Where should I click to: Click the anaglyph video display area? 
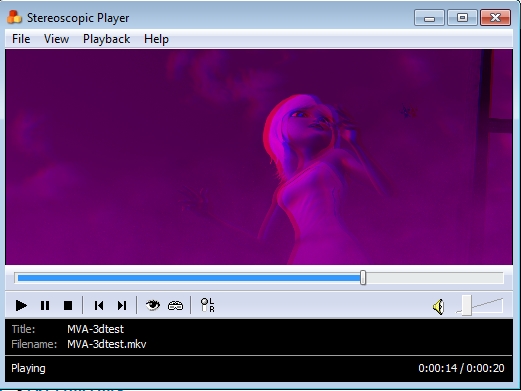click(x=259, y=157)
